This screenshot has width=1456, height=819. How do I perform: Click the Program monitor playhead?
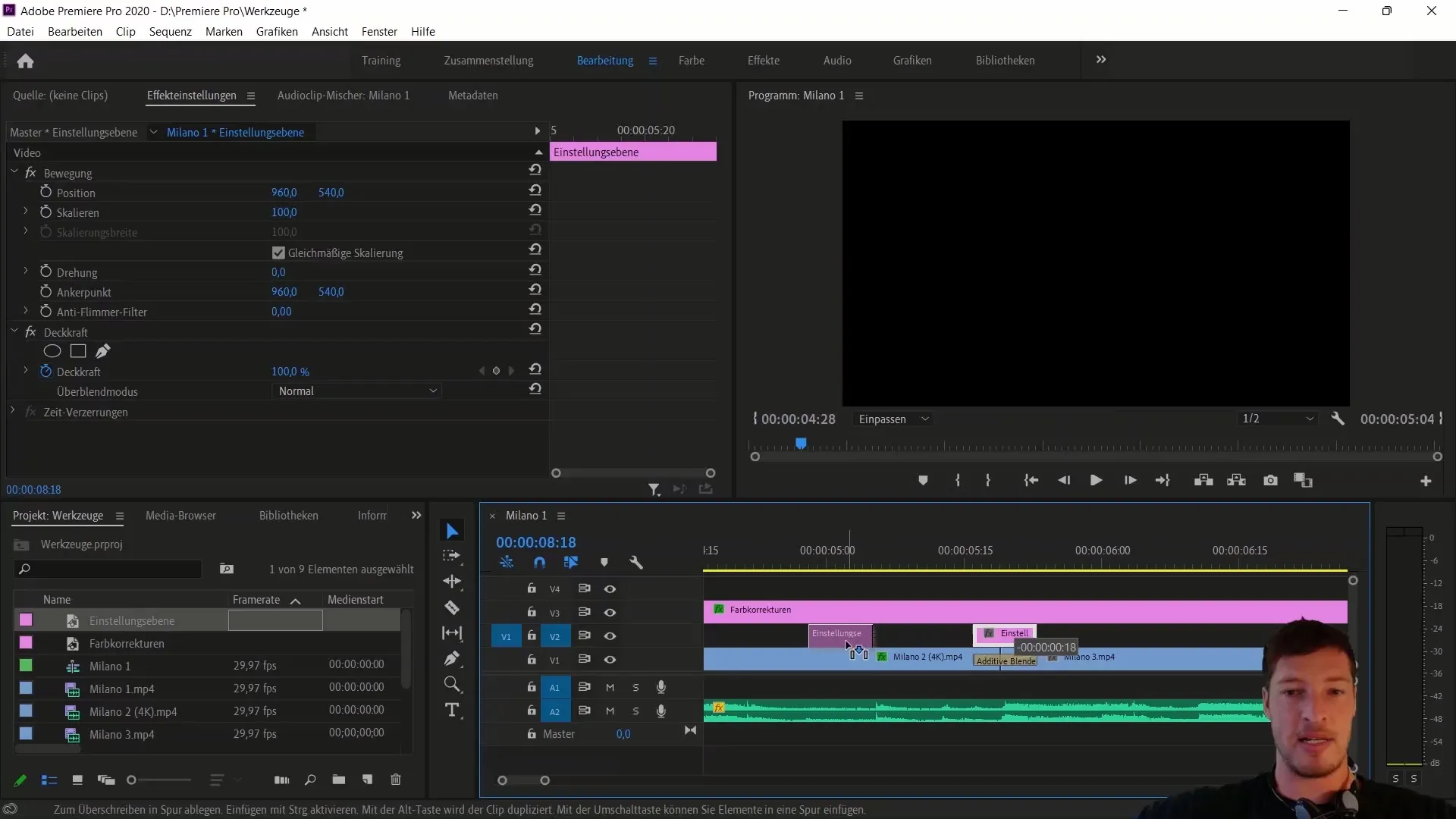801,444
